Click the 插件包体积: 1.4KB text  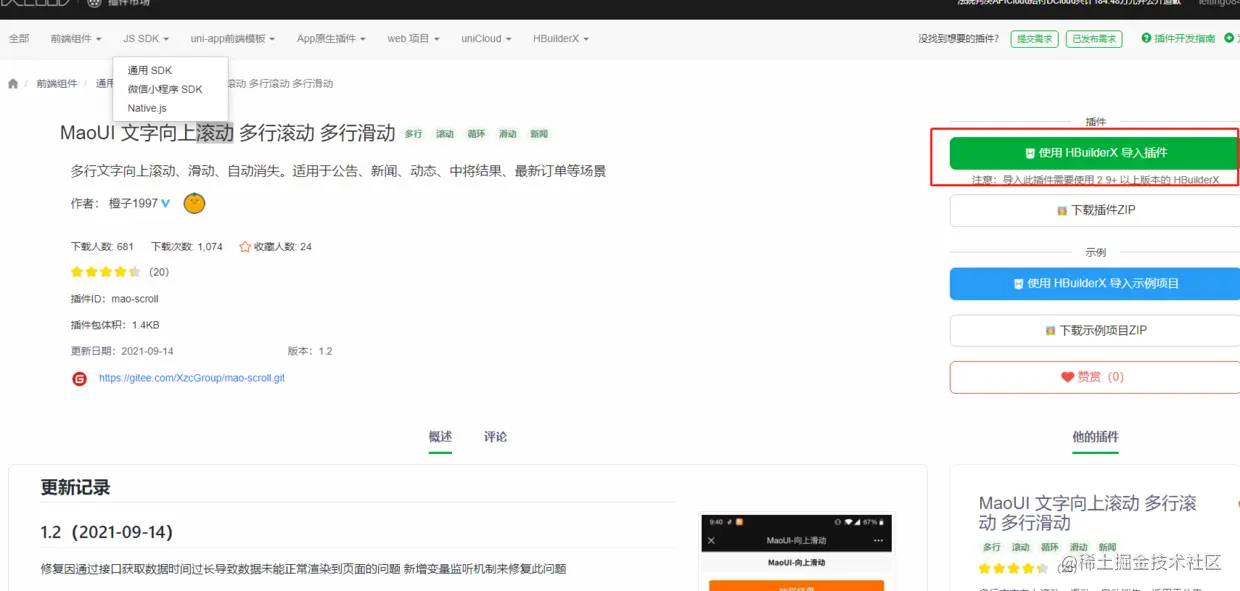115,325
